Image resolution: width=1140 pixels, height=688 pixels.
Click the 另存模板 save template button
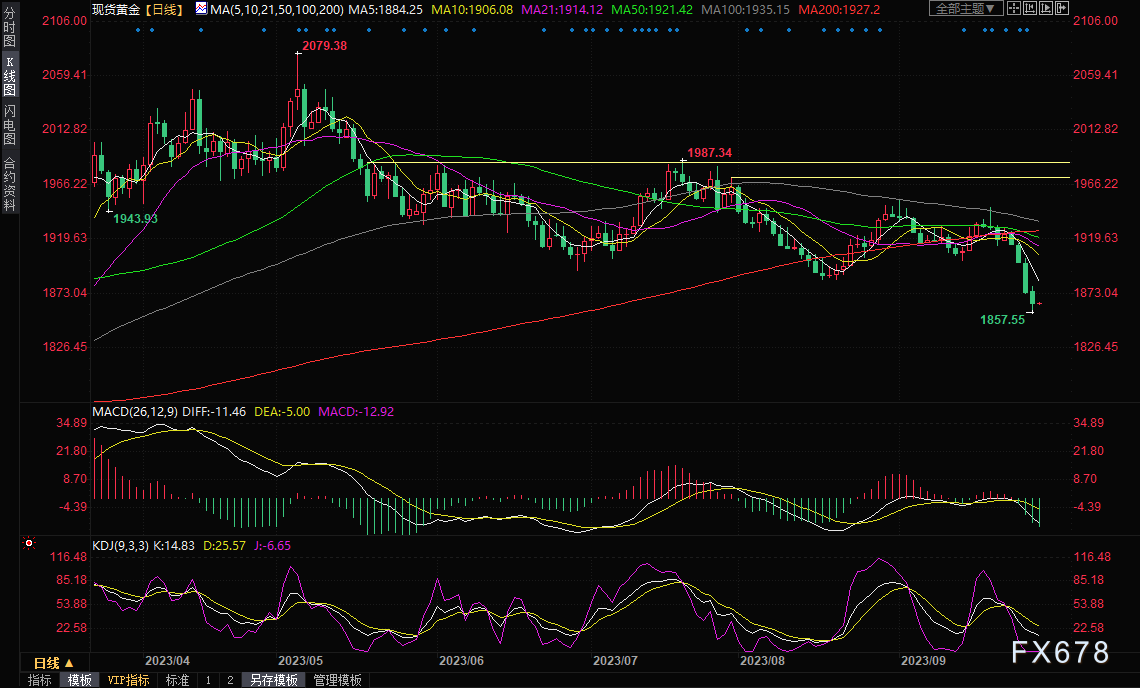click(x=274, y=680)
